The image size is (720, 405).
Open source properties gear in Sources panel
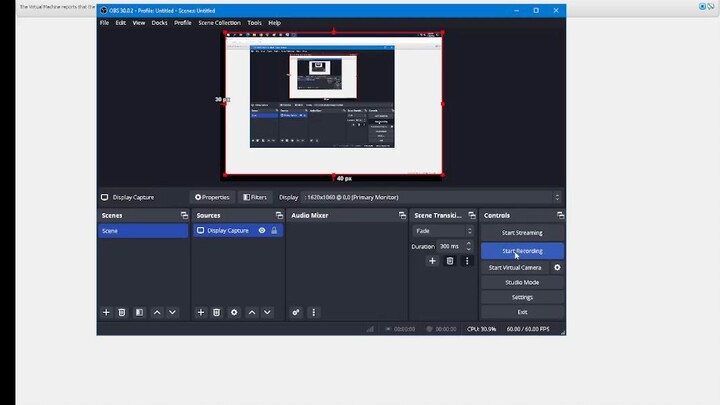click(x=234, y=312)
